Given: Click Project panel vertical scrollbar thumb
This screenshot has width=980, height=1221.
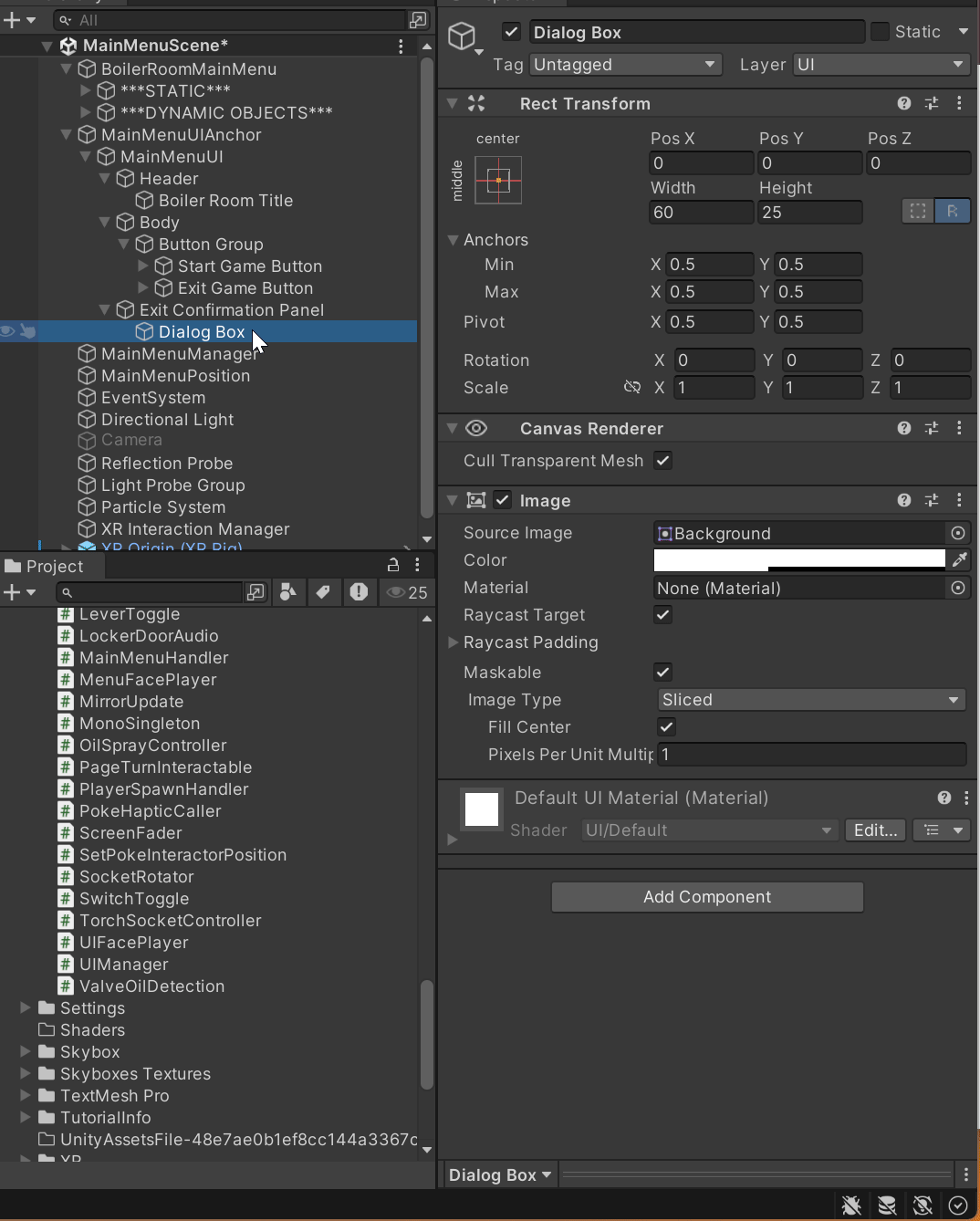Looking at the screenshot, I should coord(426,1035).
